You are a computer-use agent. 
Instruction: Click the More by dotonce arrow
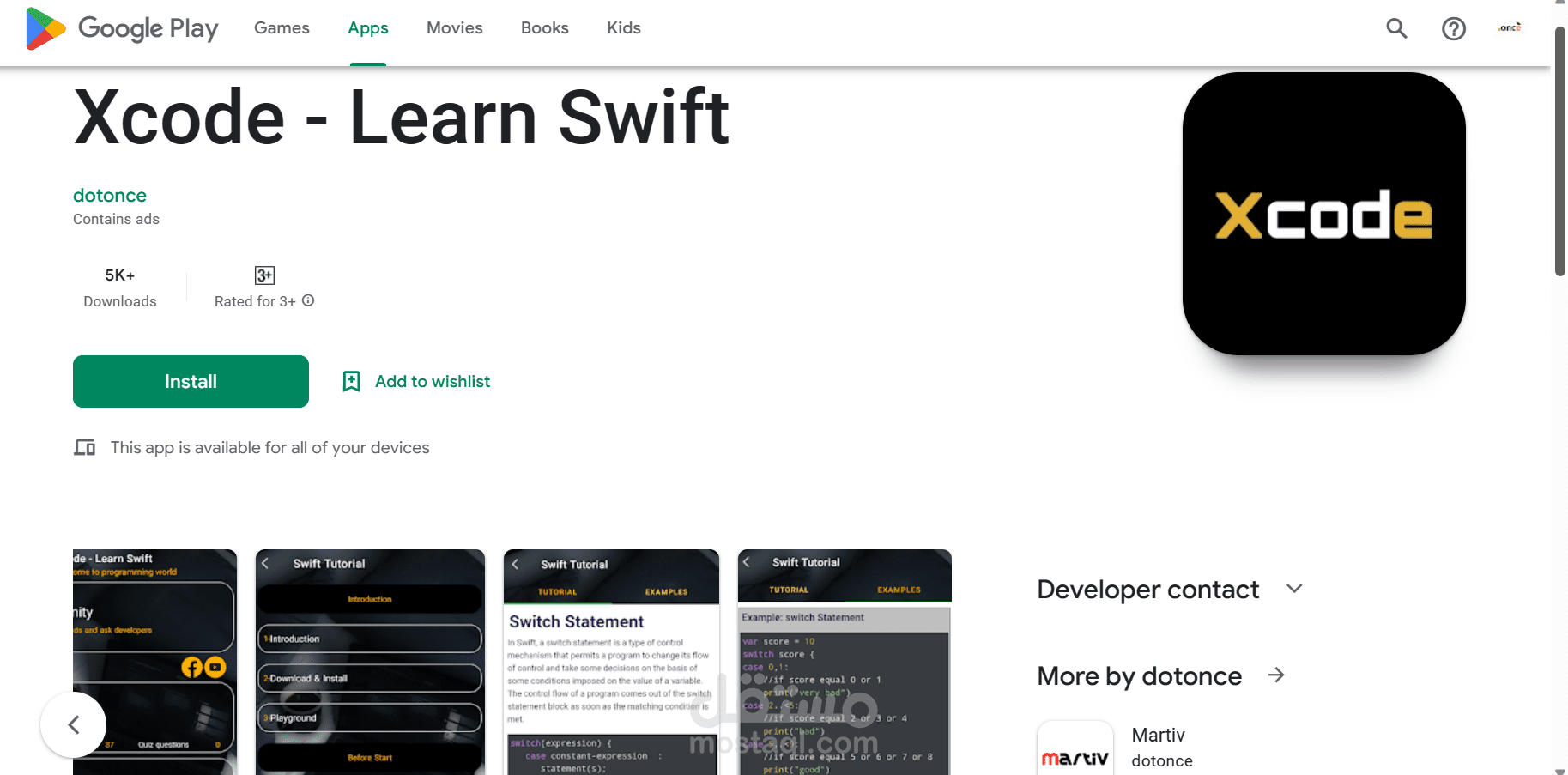tap(1276, 675)
